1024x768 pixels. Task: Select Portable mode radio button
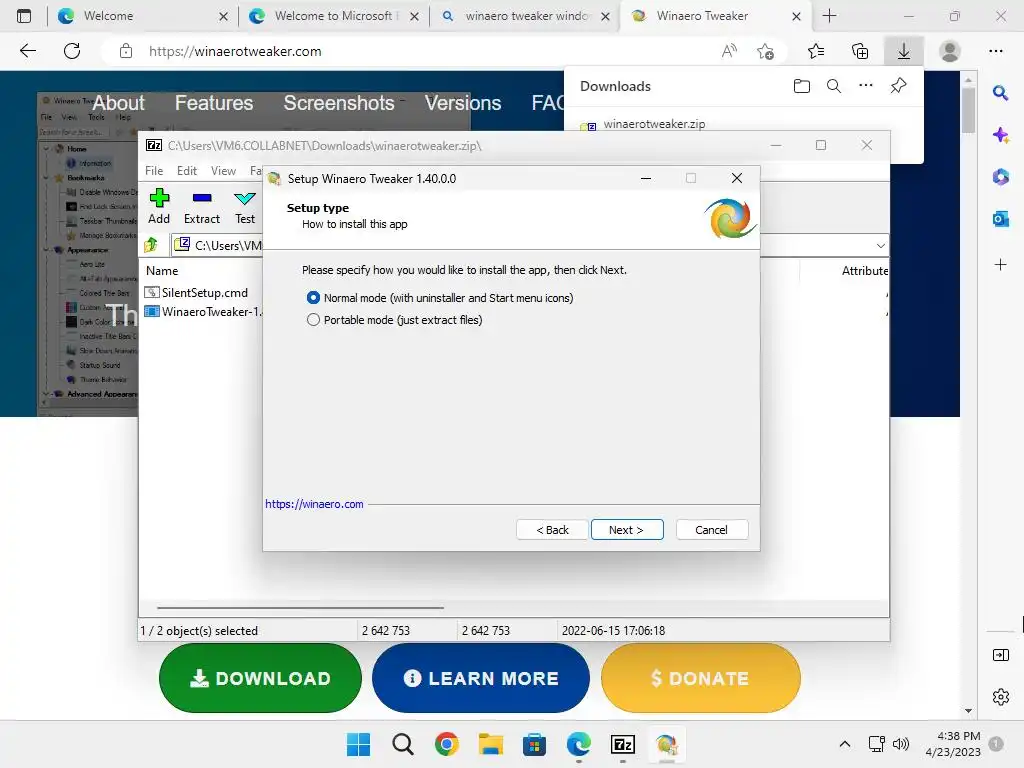tap(313, 320)
